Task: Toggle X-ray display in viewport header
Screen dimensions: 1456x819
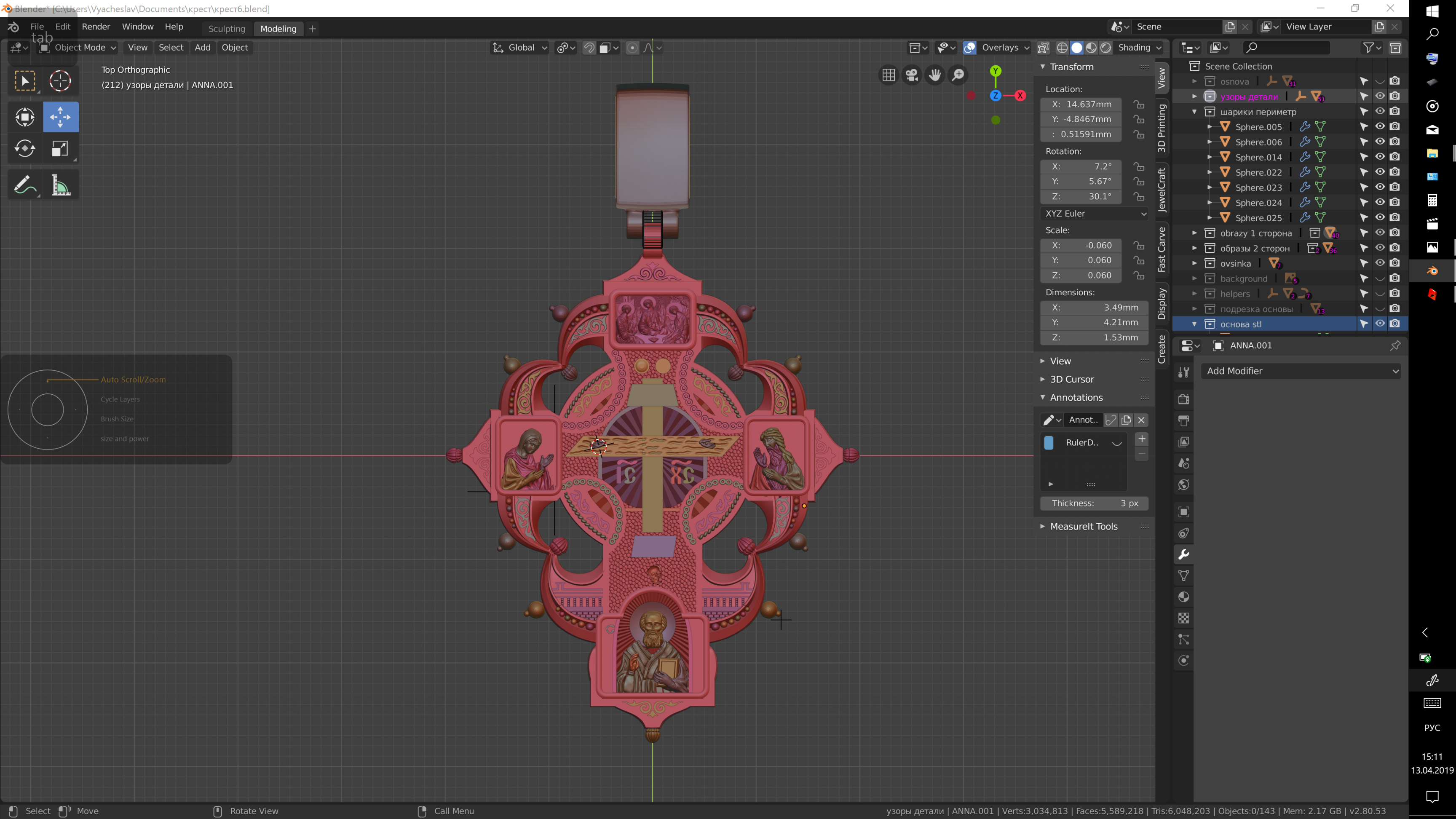Action: point(1044,48)
